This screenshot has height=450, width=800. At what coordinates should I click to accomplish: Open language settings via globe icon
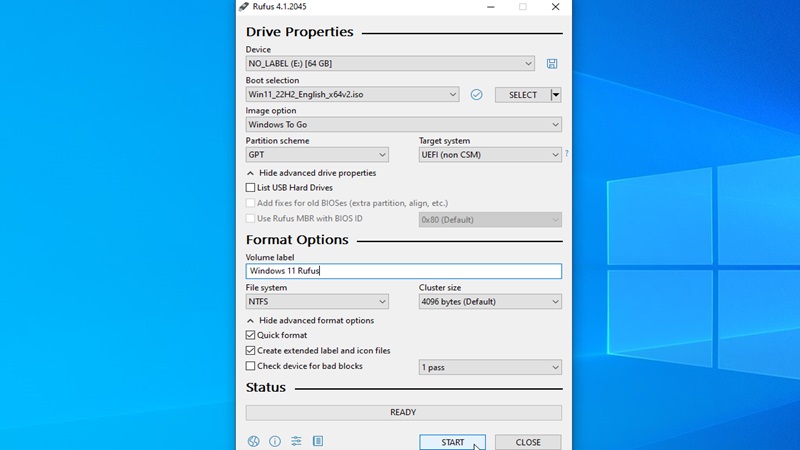click(x=253, y=441)
